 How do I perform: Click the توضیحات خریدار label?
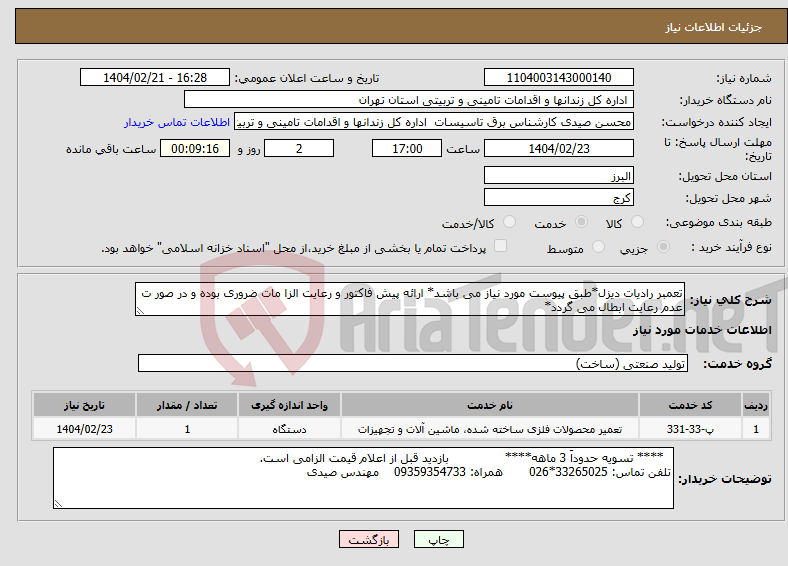click(725, 479)
